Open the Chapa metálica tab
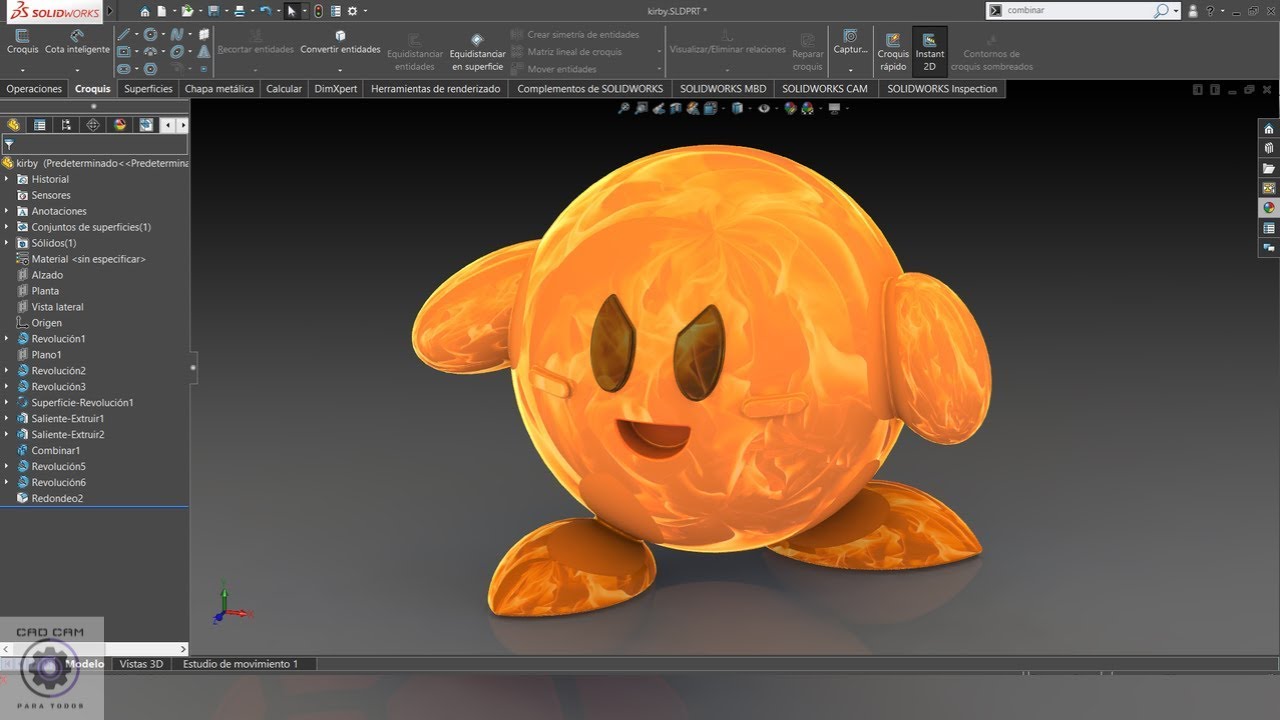This screenshot has width=1280, height=720. tap(219, 89)
